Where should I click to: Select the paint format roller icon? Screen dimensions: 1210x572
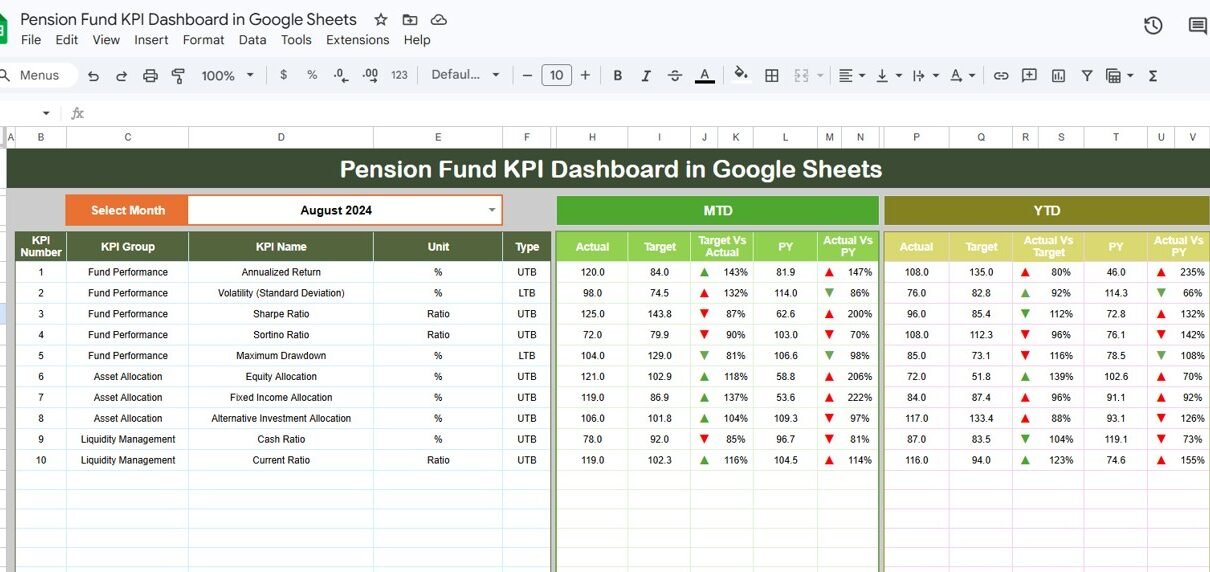[x=179, y=75]
